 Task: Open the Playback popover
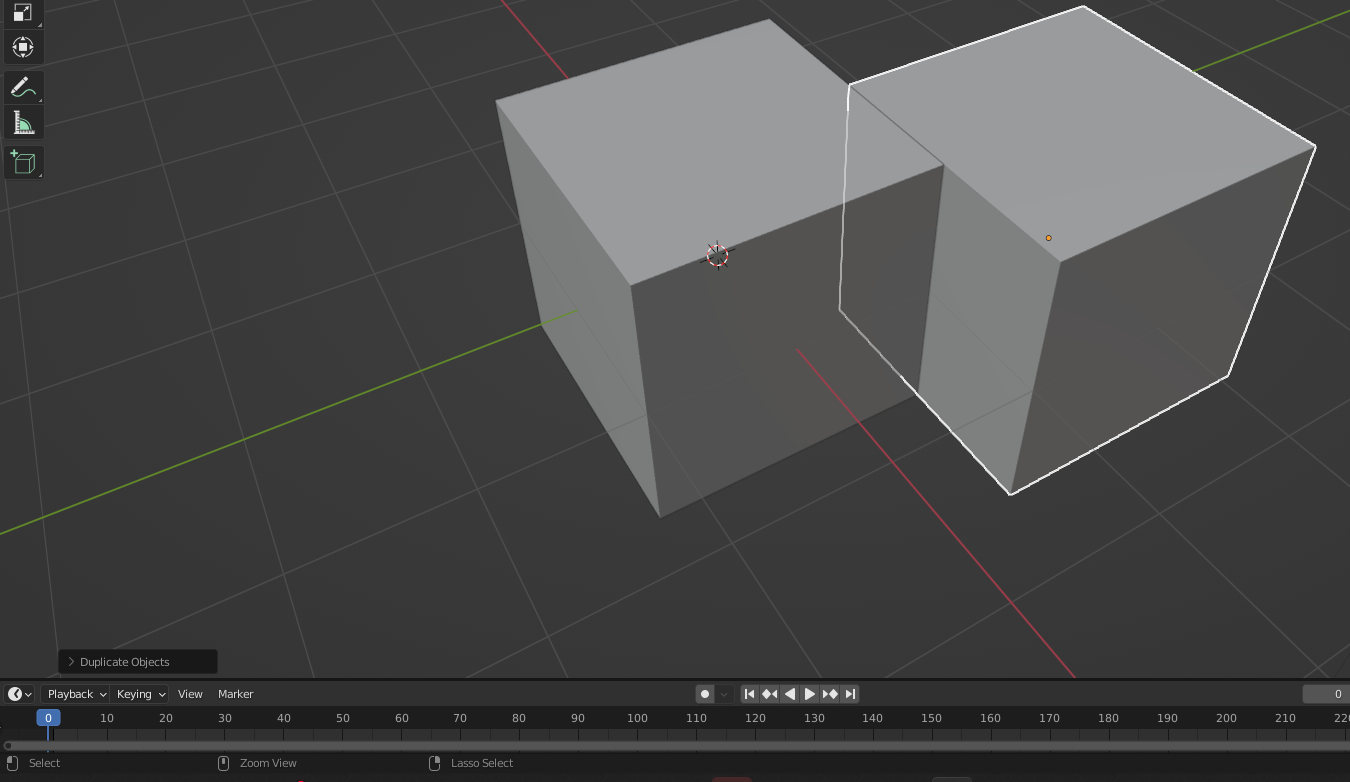(77, 694)
